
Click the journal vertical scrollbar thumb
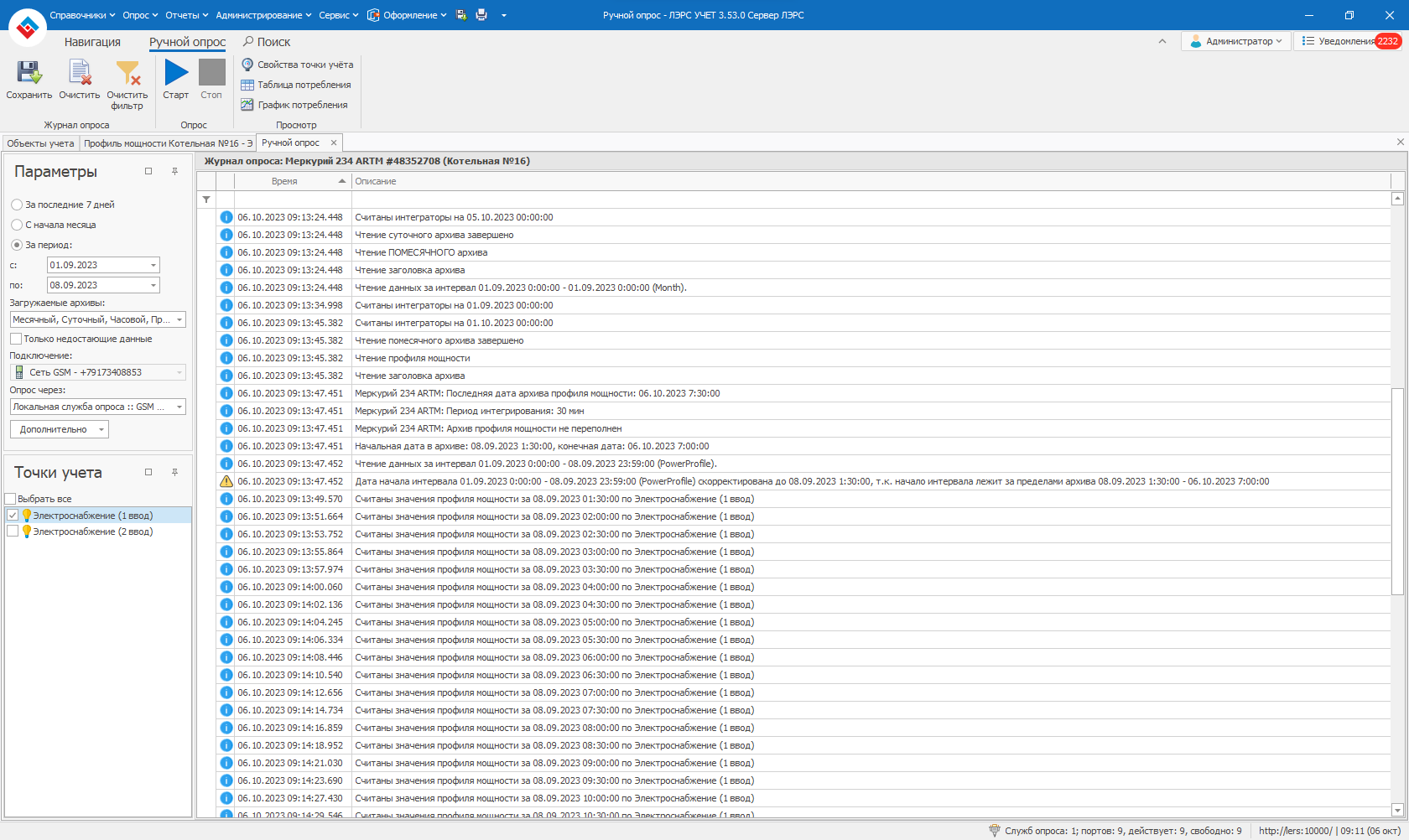coord(1397,490)
